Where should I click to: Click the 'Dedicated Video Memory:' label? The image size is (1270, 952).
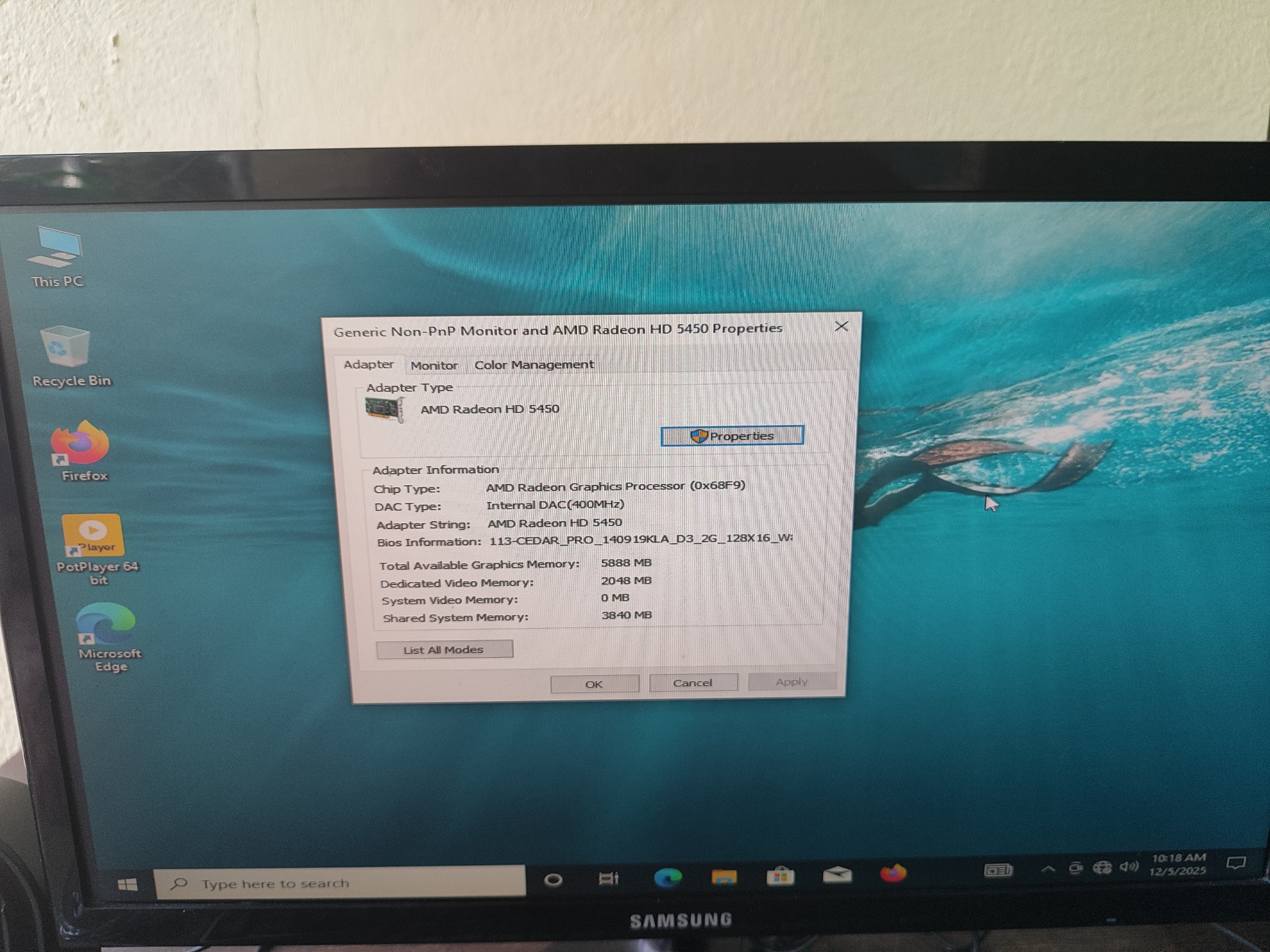click(457, 583)
